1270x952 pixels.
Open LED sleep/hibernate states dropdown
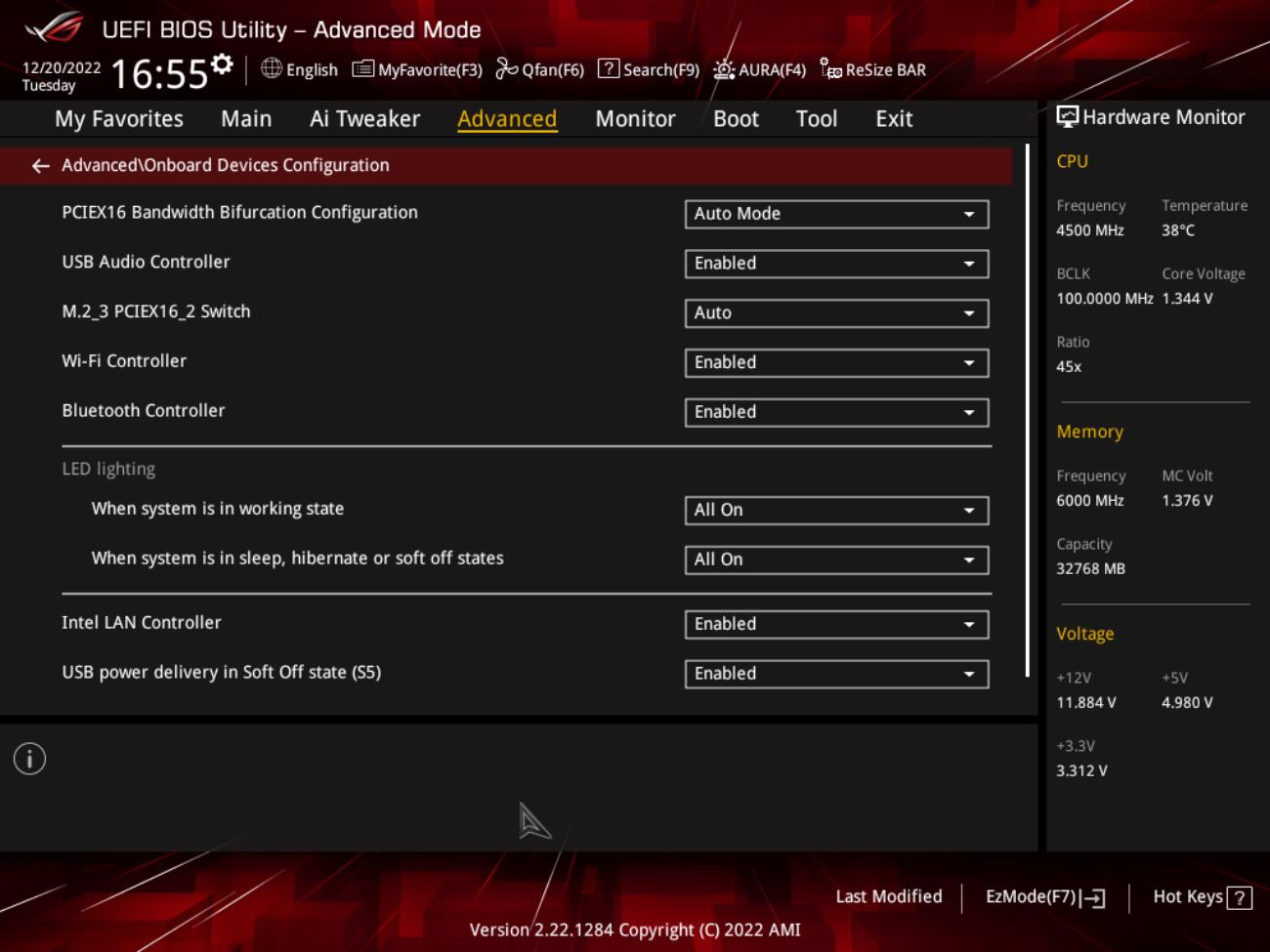point(836,560)
